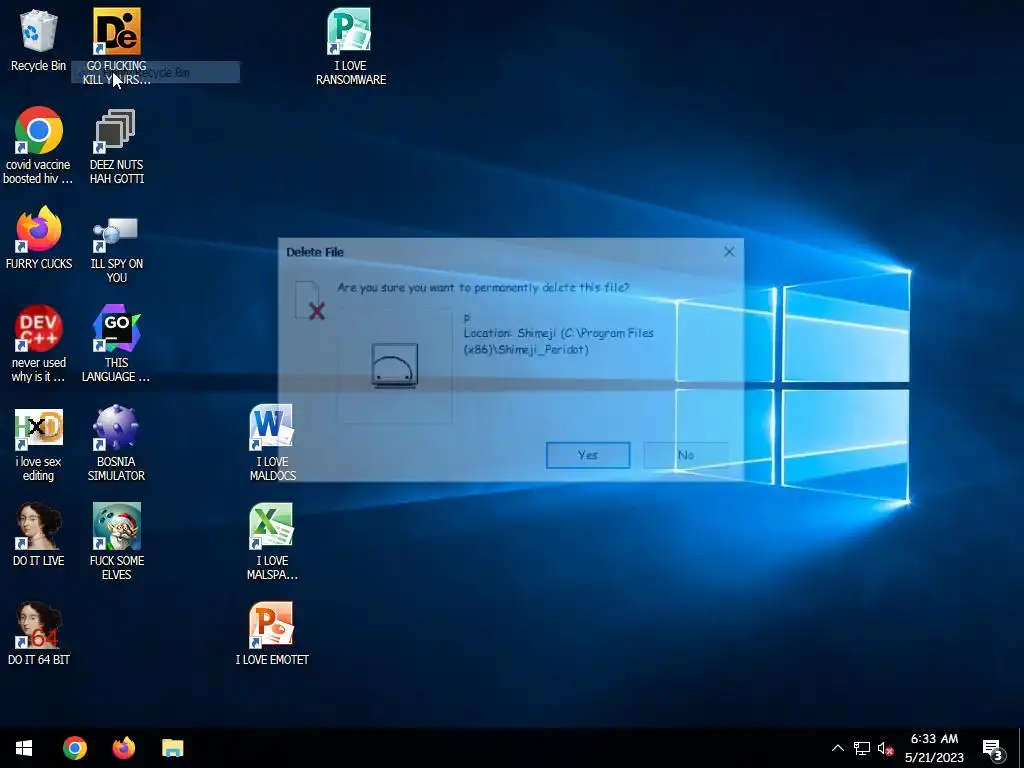Click the file preview thumbnail in Delete File dialog
The width and height of the screenshot is (1024, 768).
click(x=394, y=366)
